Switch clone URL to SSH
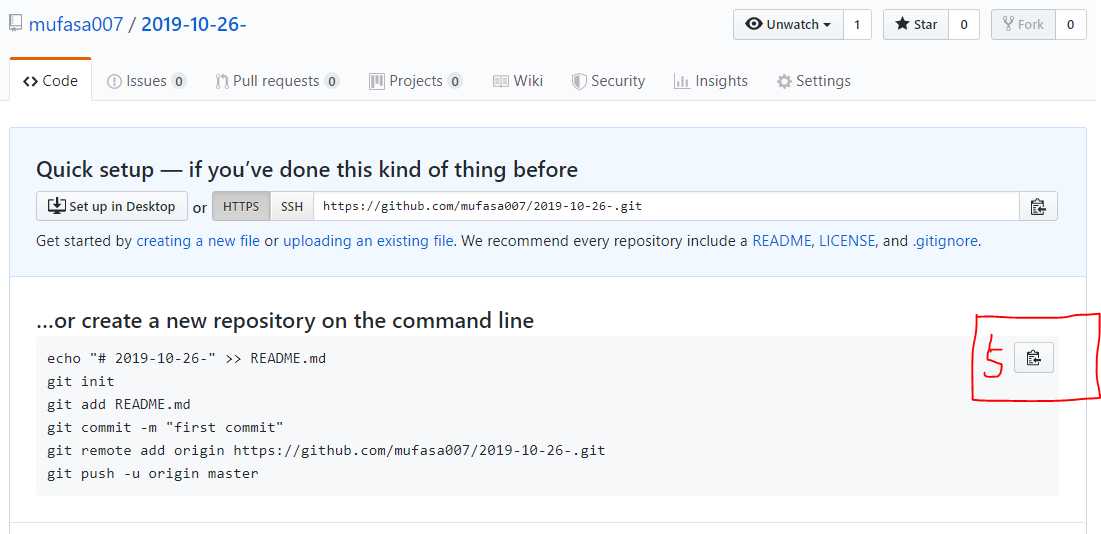 pos(292,206)
